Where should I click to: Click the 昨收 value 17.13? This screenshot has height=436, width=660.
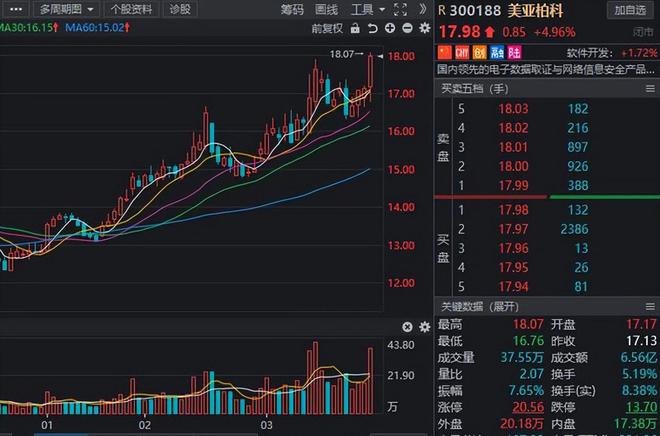pos(641,341)
